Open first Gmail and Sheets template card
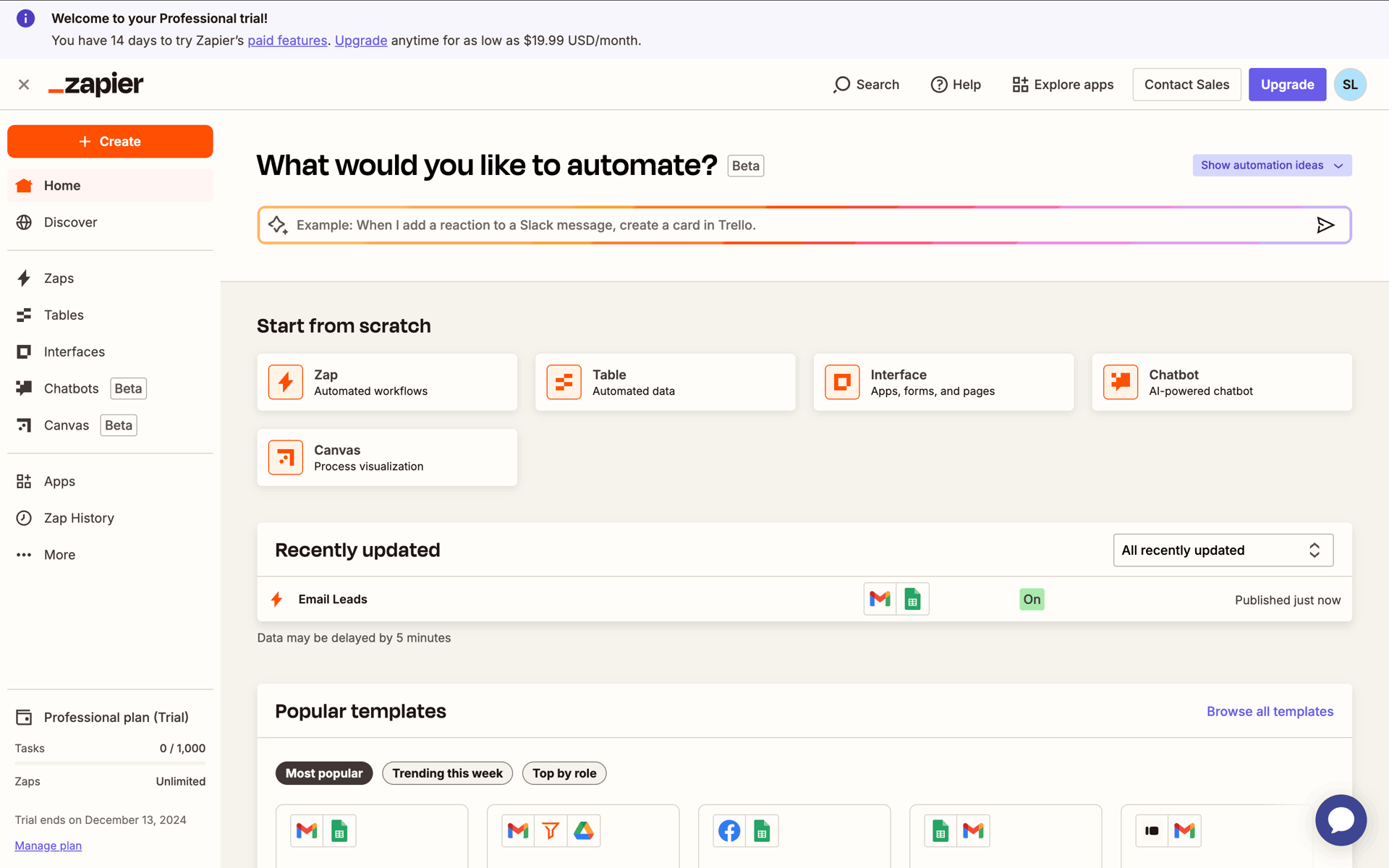1389x868 pixels. click(372, 835)
